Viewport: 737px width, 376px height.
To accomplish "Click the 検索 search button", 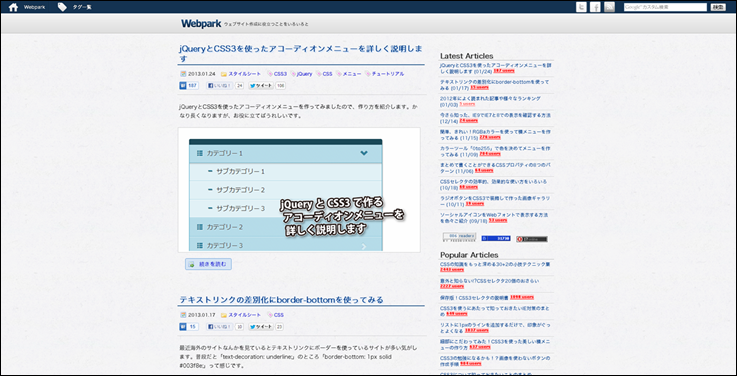I will click(x=718, y=7).
